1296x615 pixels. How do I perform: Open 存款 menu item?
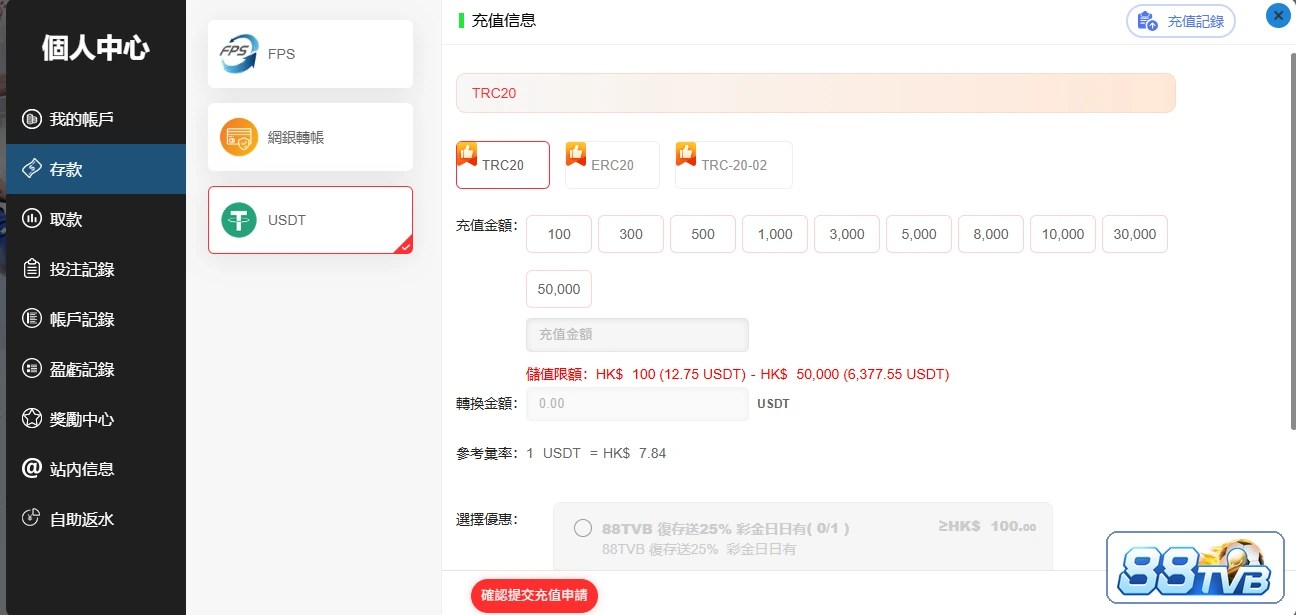tap(96, 169)
